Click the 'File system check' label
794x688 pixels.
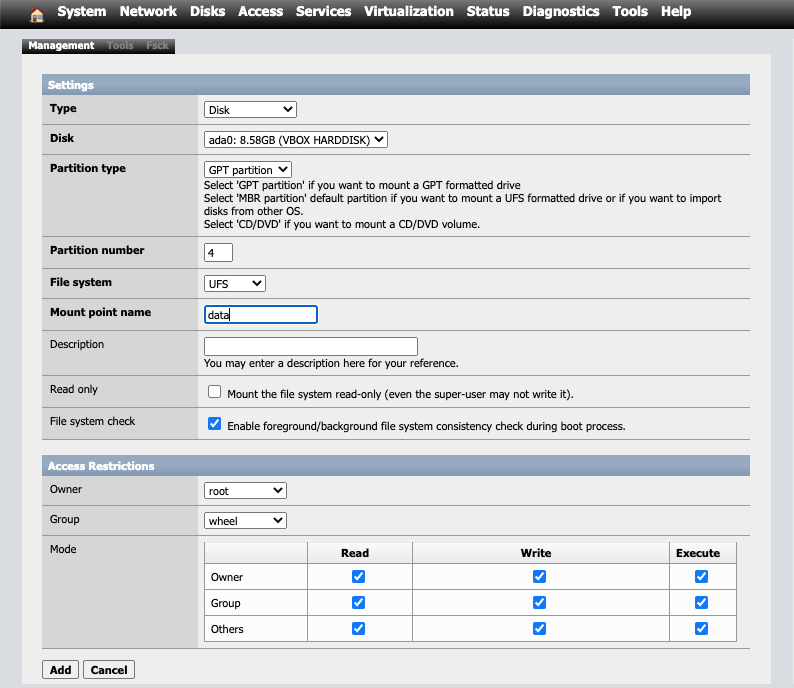92,421
